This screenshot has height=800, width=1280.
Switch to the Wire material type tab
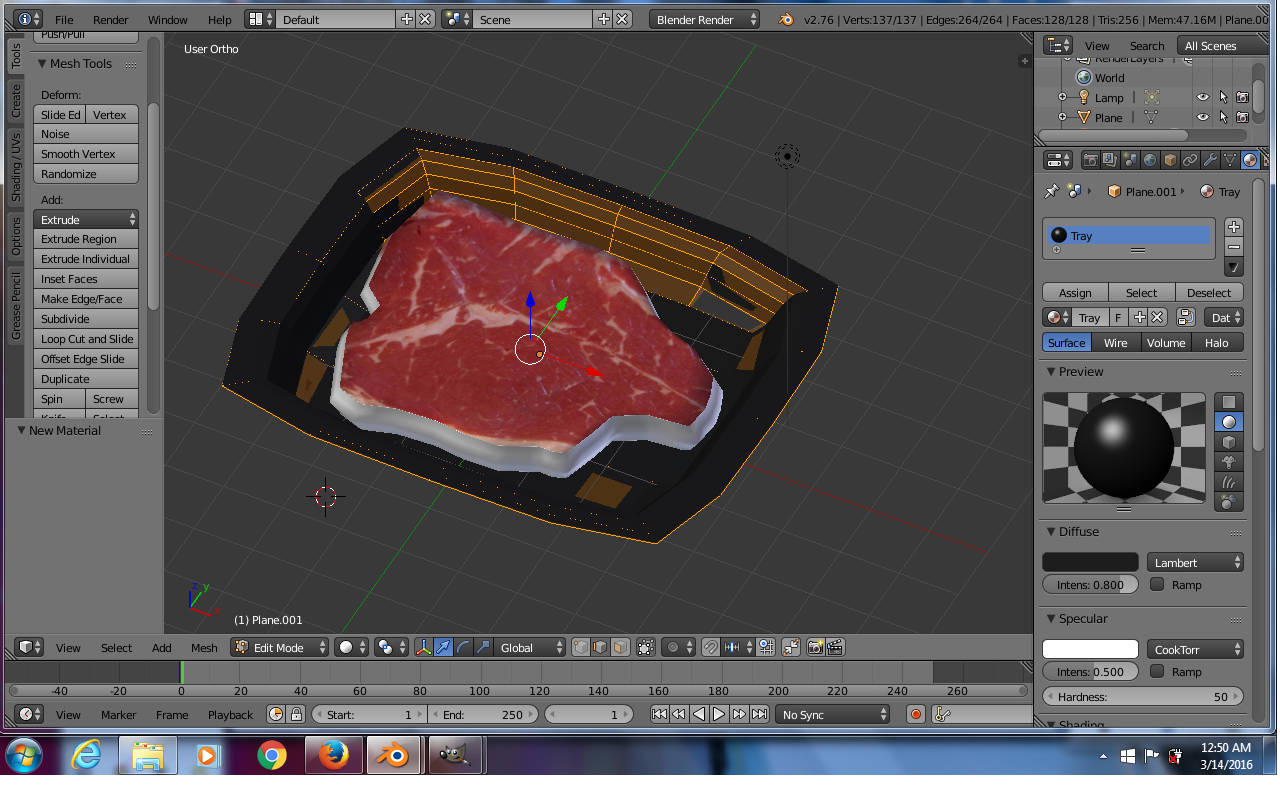click(1116, 342)
